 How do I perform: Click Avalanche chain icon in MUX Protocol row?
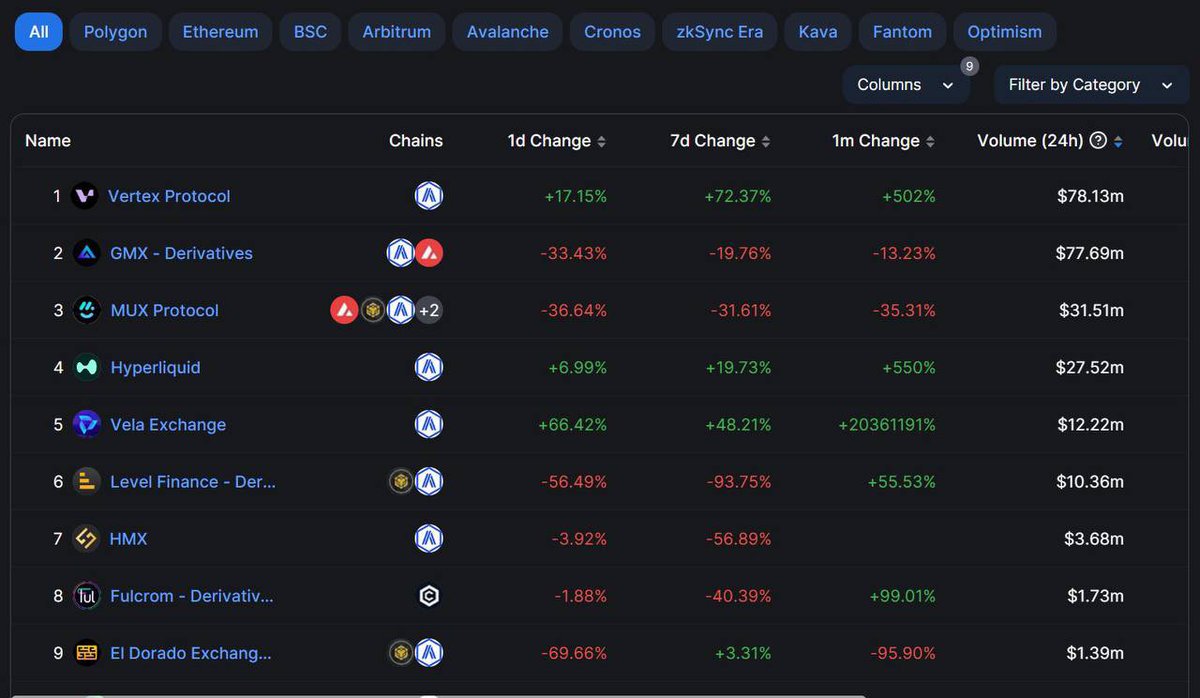345,310
